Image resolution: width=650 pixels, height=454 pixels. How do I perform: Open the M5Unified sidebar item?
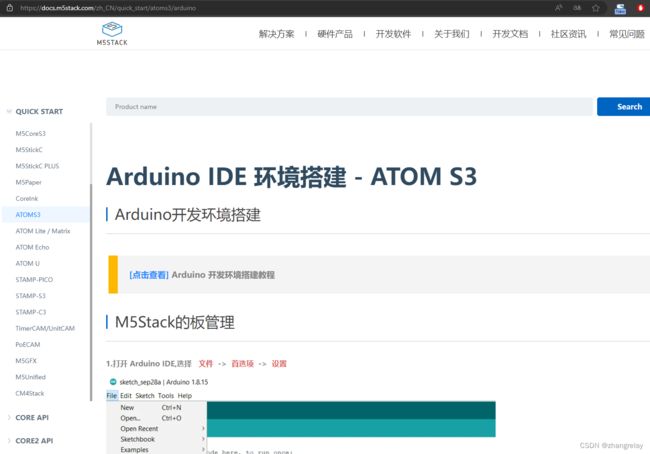click(31, 377)
